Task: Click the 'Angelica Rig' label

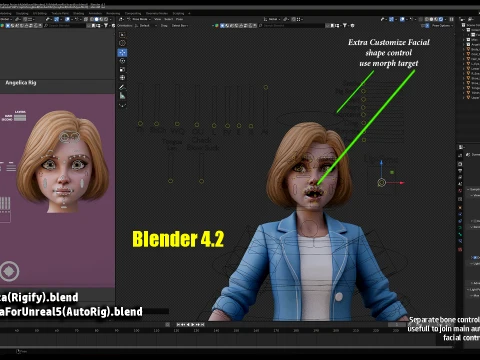Action: [21, 82]
